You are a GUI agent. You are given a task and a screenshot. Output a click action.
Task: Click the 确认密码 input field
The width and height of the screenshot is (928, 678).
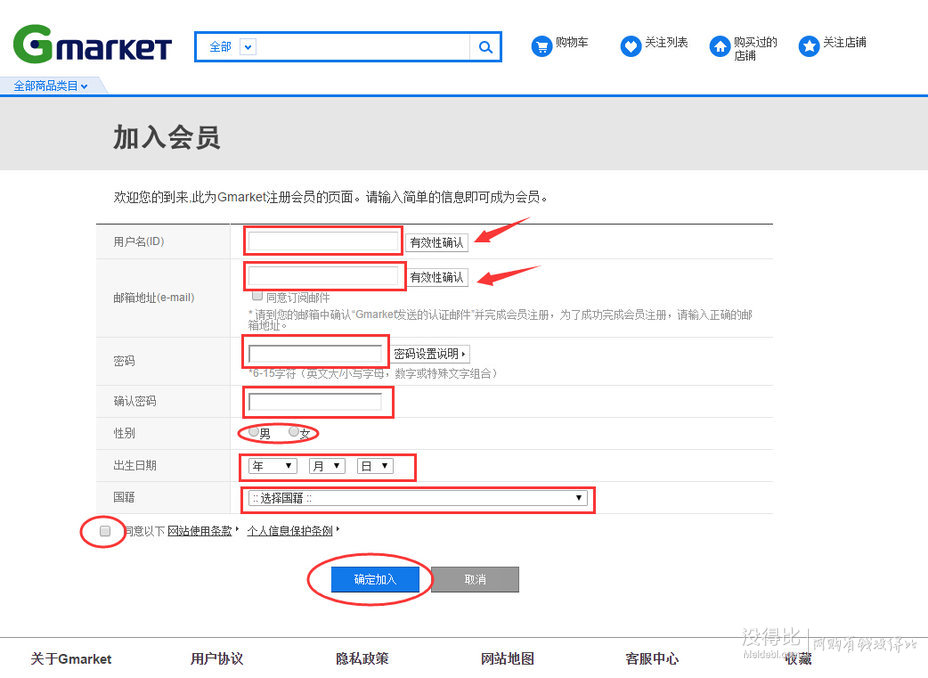[315, 403]
